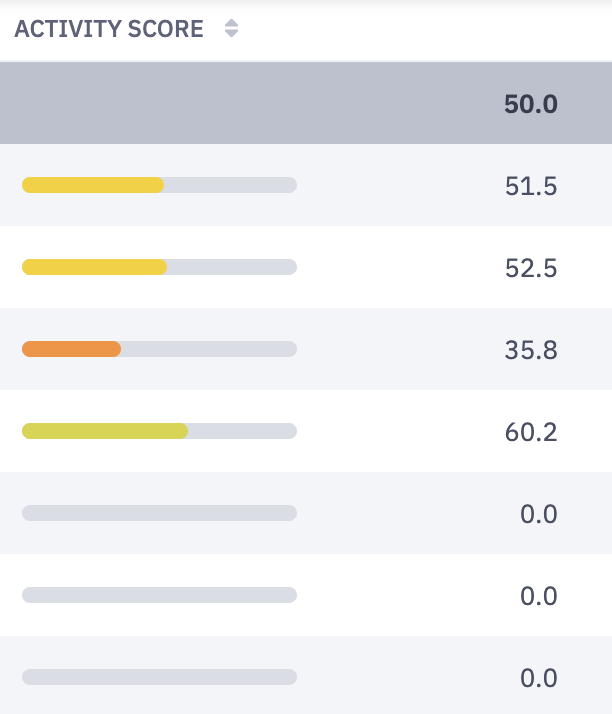Click the grey unfilled track beside 35.8

209,349
